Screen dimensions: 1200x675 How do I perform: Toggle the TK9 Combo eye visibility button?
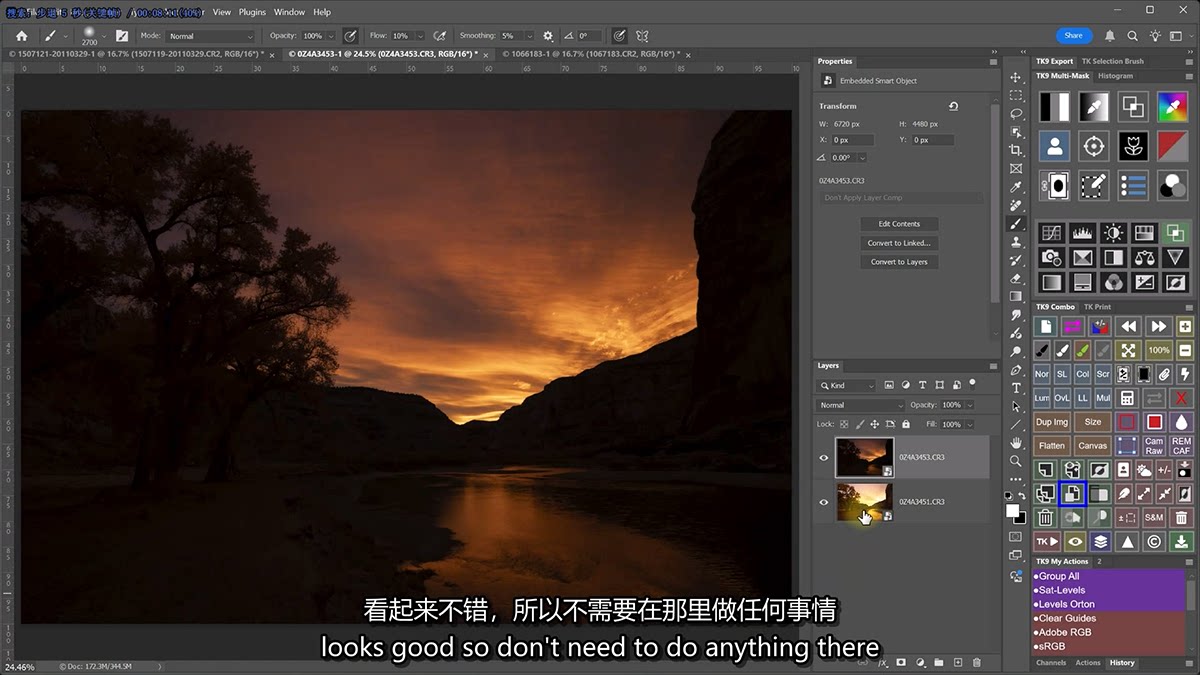pos(1074,541)
